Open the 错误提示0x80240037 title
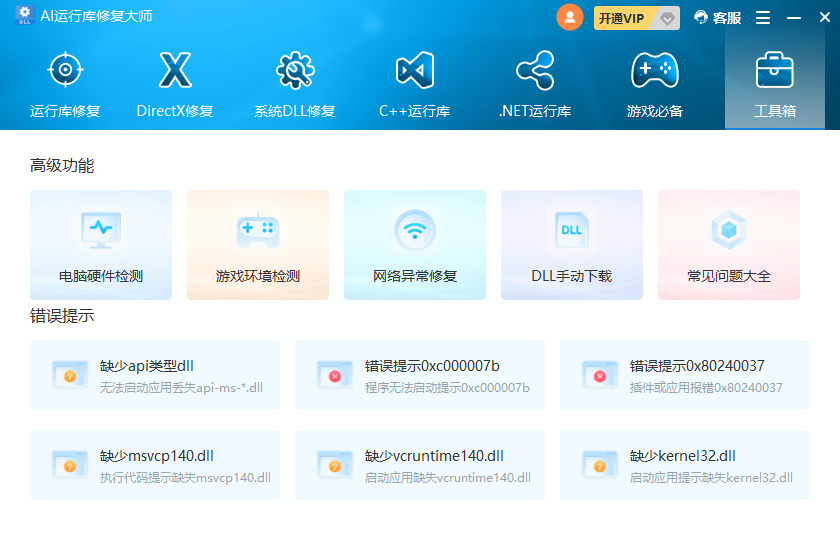Screen dimensions: 840x549 click(697, 366)
